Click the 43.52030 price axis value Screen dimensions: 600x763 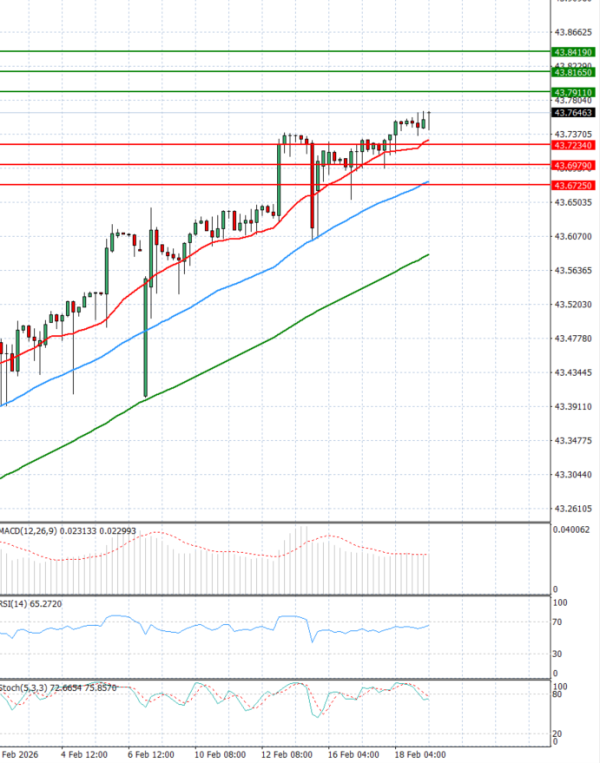pyautogui.click(x=574, y=304)
